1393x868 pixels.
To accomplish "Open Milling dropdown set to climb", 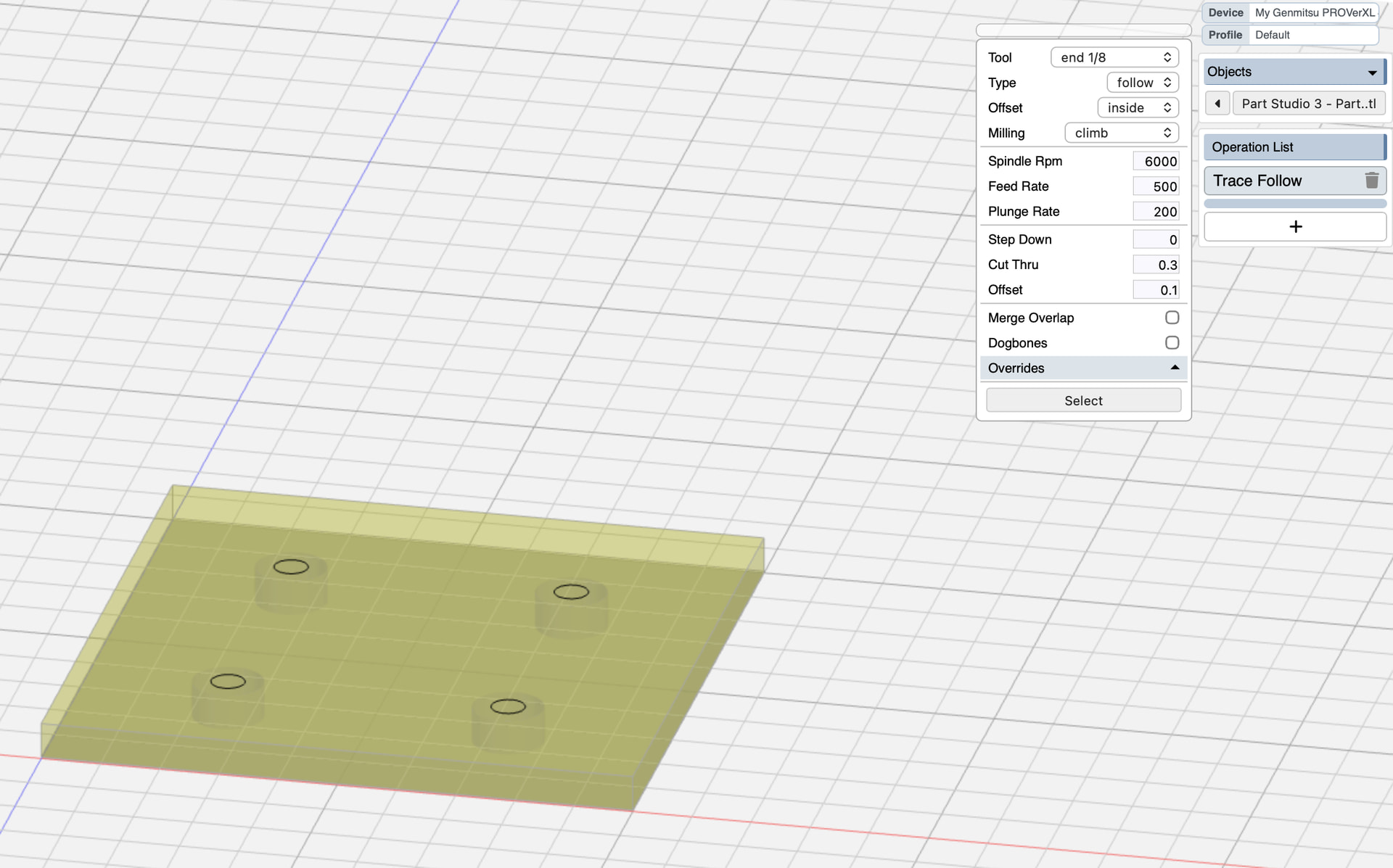I will pos(1121,133).
